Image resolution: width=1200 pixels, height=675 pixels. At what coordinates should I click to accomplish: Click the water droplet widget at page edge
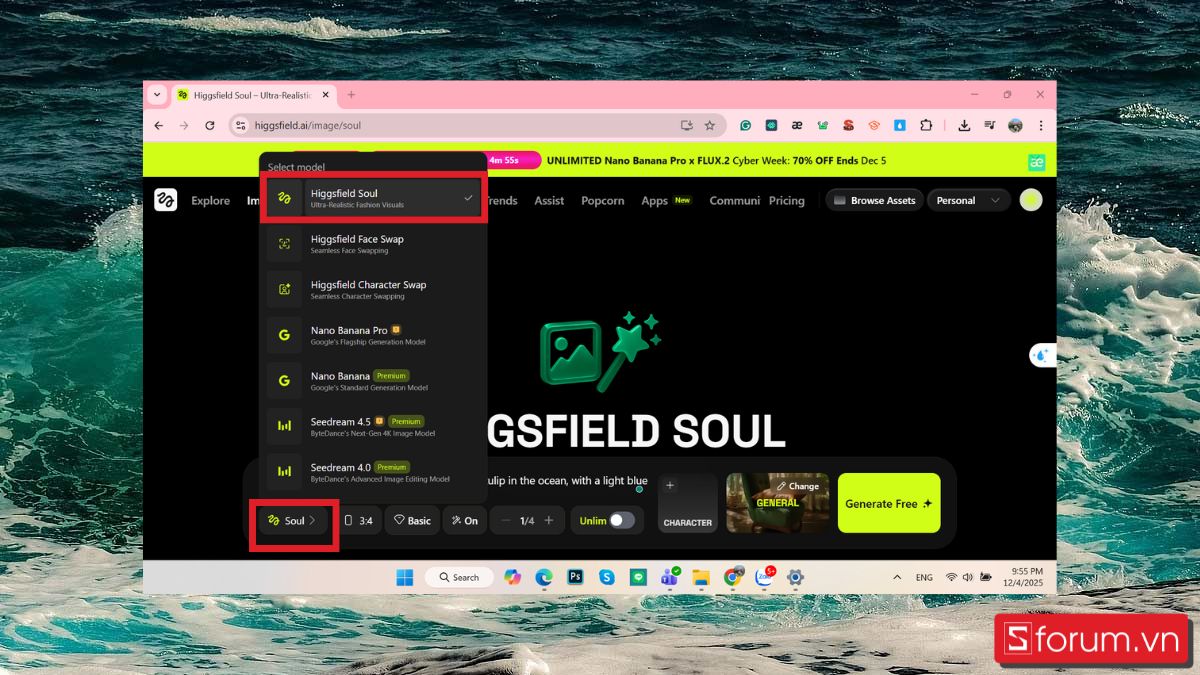point(1041,355)
